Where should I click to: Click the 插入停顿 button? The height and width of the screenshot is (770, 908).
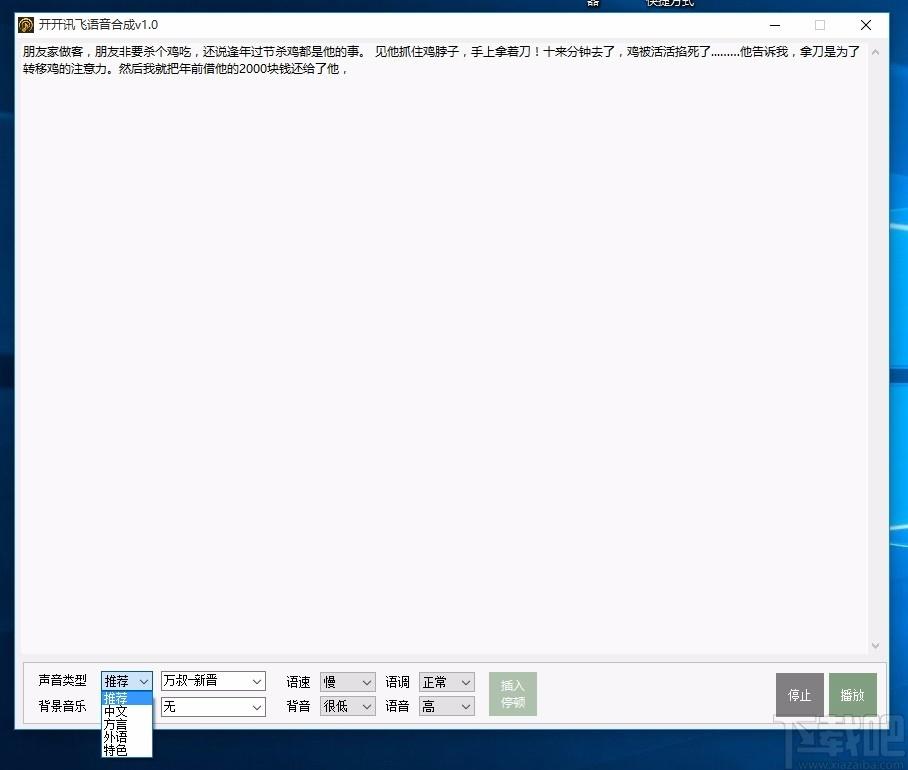click(512, 694)
